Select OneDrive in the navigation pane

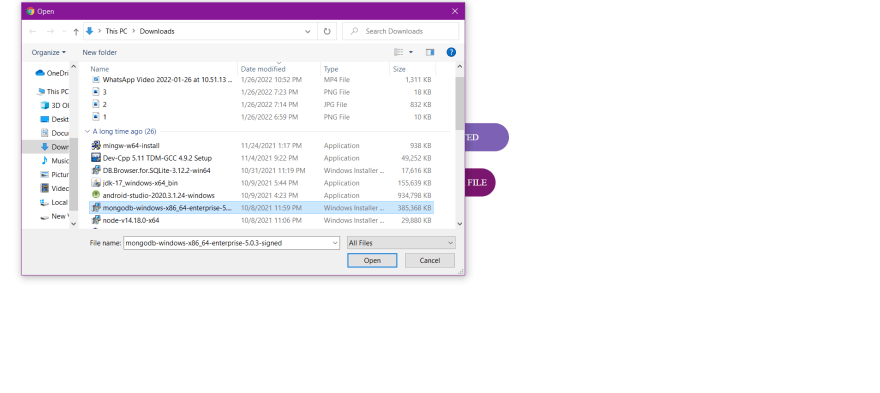click(52, 73)
